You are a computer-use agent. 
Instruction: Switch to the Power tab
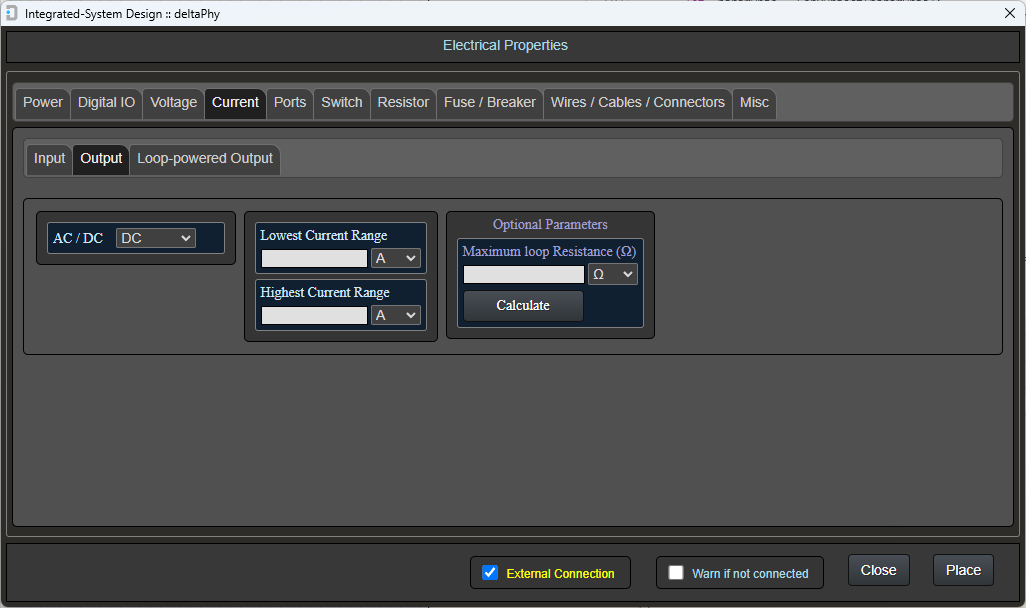click(x=43, y=103)
